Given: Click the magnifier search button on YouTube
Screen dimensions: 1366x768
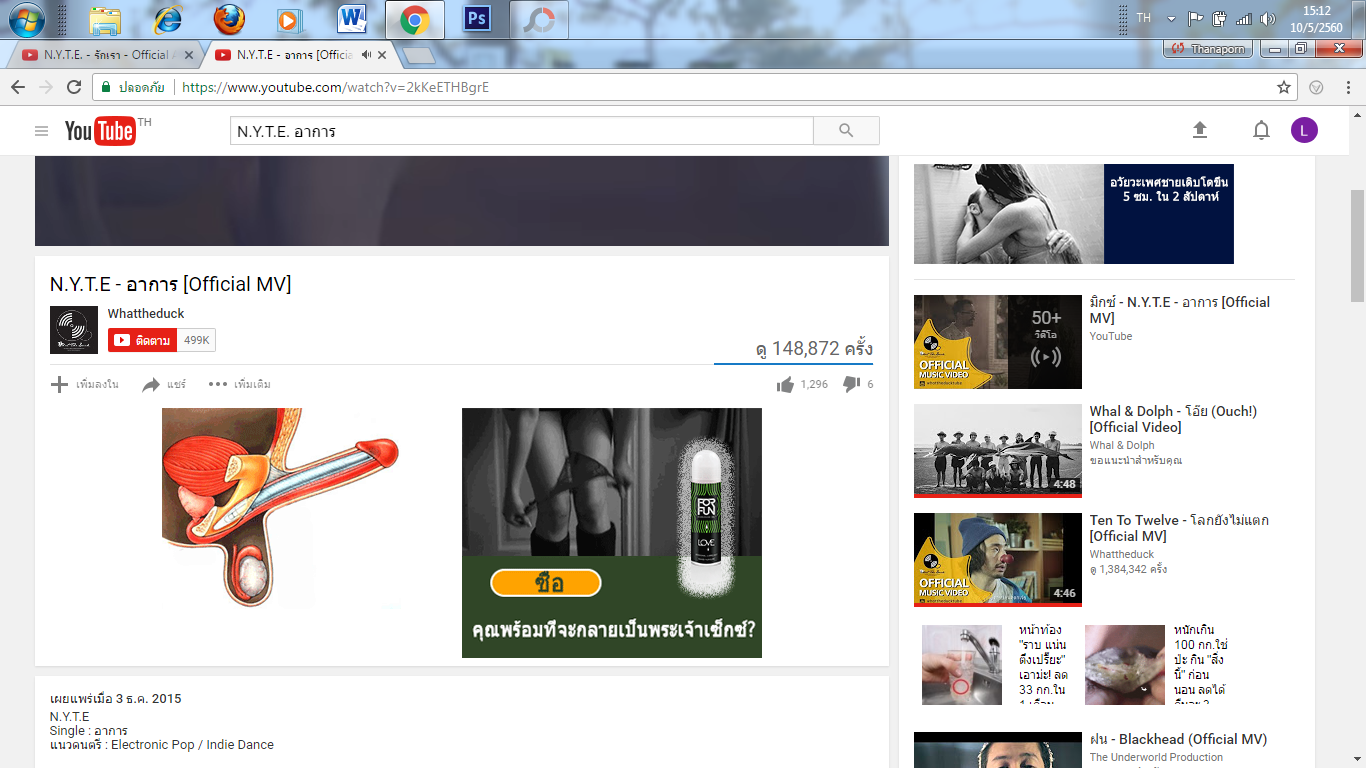Looking at the screenshot, I should 846,131.
